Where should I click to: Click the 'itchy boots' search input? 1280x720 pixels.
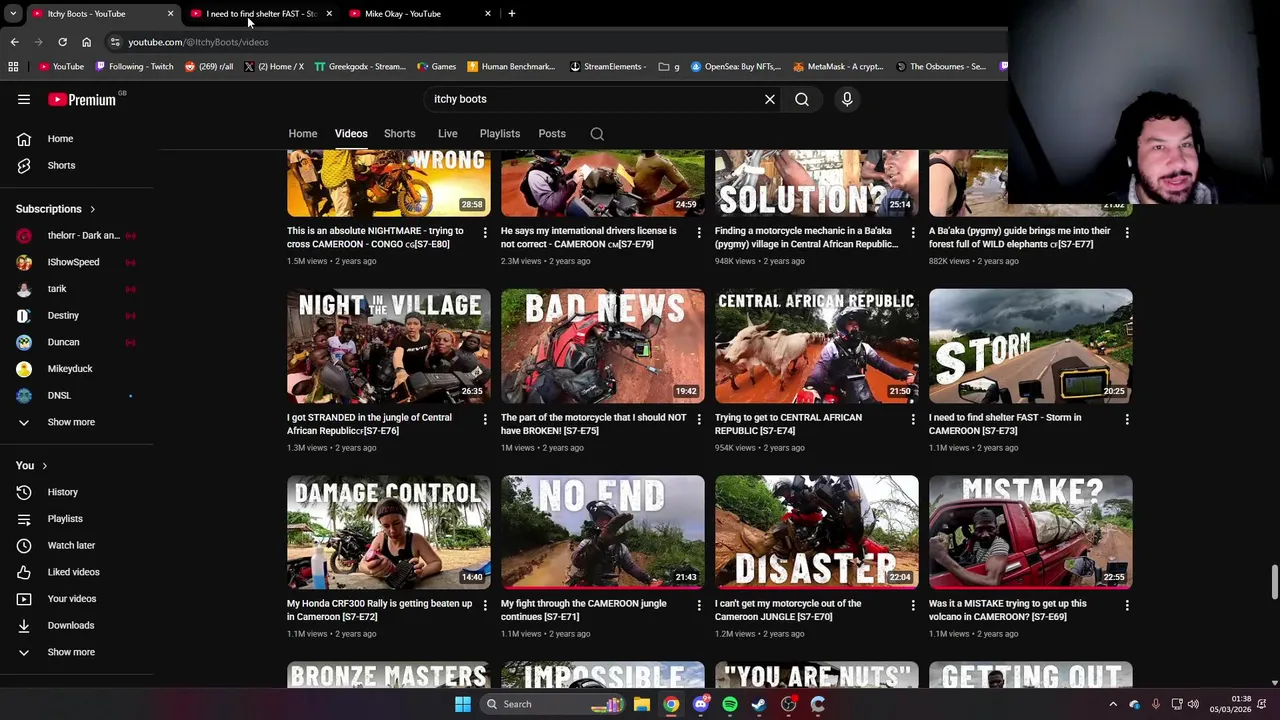click(x=590, y=99)
